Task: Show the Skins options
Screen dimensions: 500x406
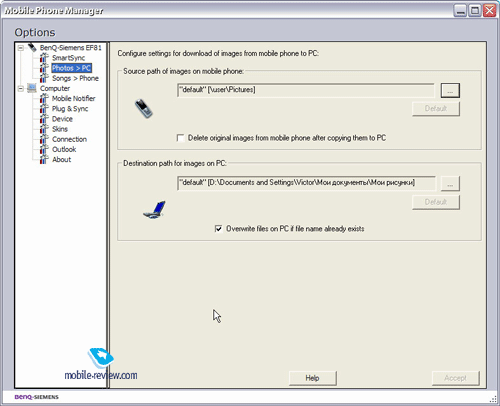Action: click(x=60, y=129)
